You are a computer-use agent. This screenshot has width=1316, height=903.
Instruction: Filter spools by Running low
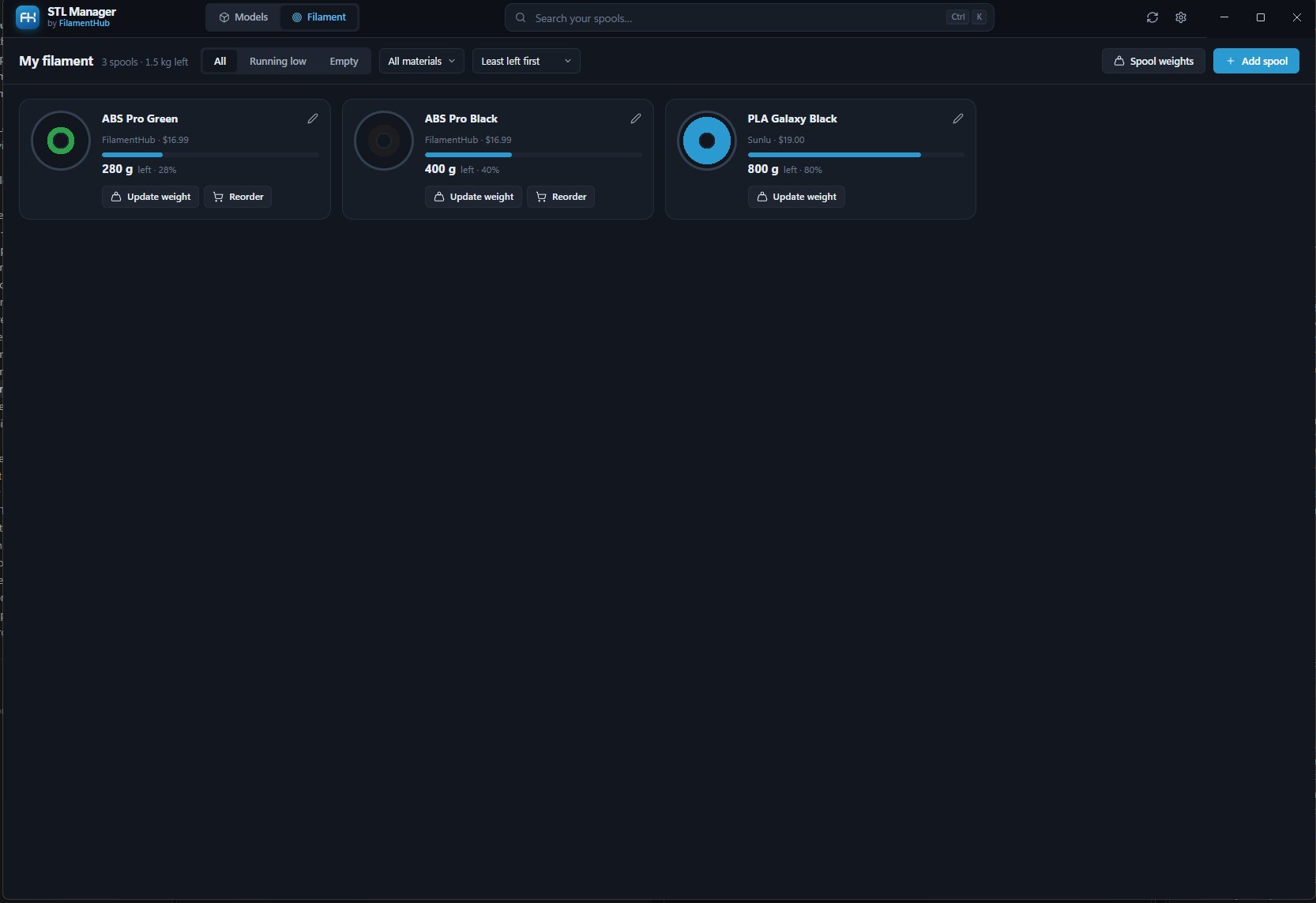pos(278,61)
